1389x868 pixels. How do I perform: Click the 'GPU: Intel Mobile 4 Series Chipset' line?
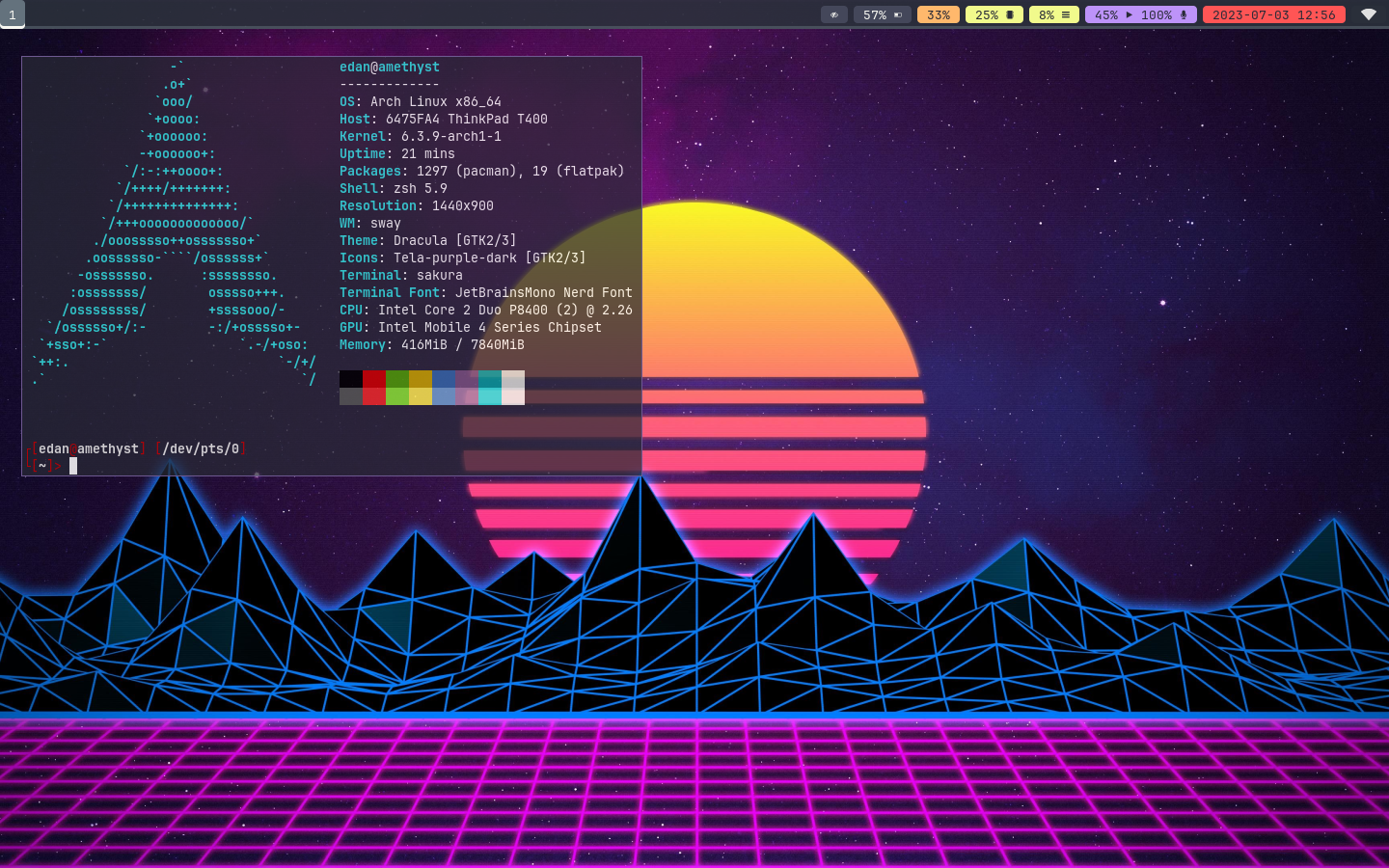[471, 327]
